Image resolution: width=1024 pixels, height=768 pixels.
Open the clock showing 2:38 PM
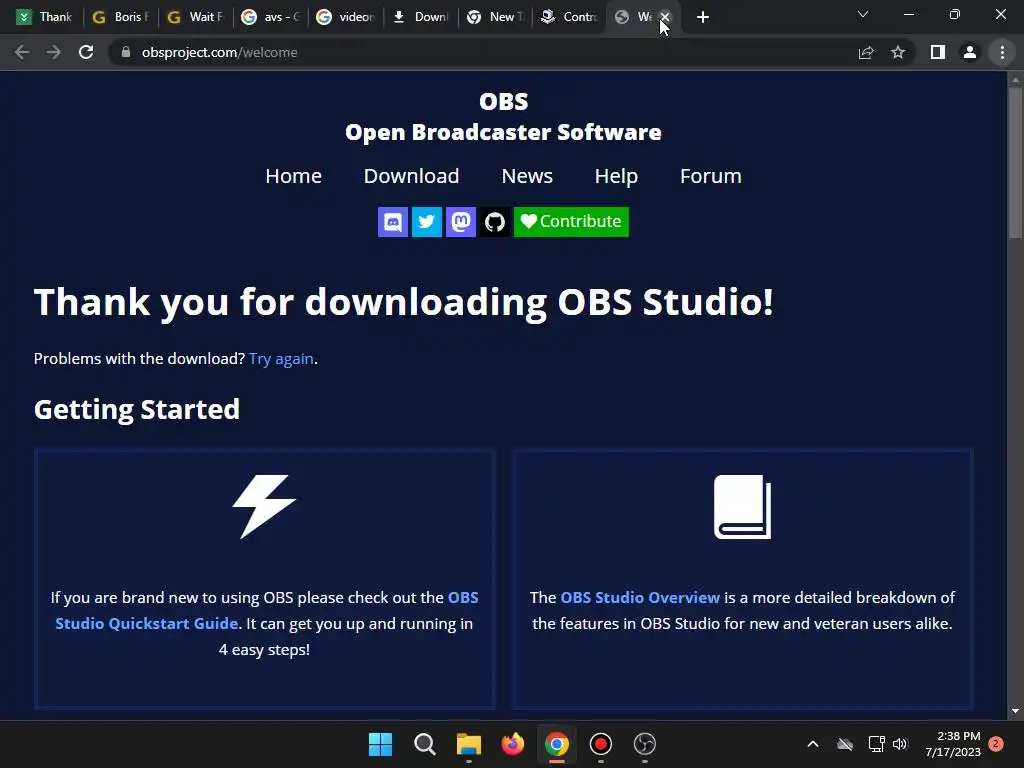953,744
